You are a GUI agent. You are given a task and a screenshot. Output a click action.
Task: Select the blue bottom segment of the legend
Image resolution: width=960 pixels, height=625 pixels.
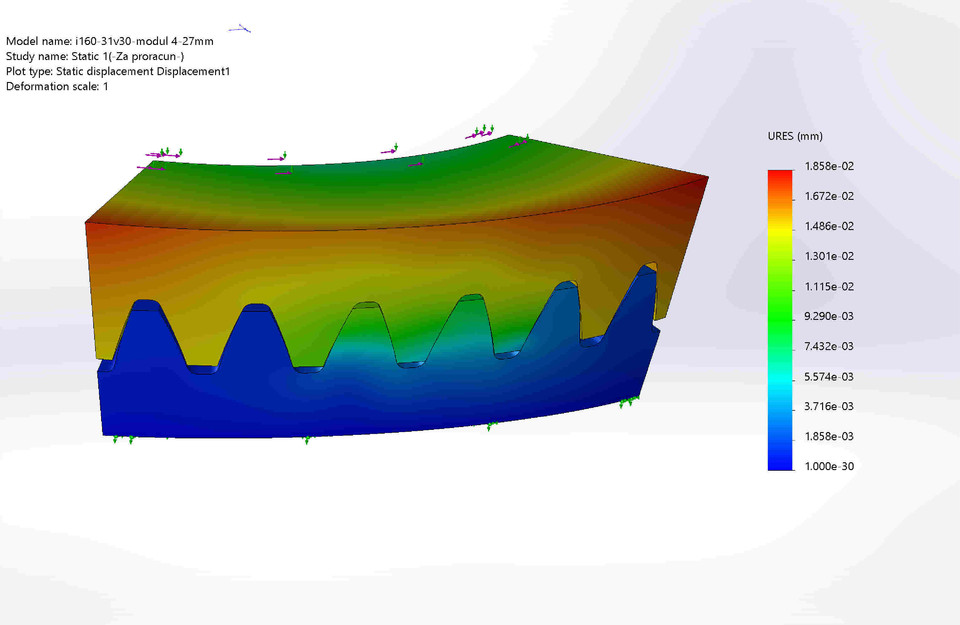coord(778,458)
